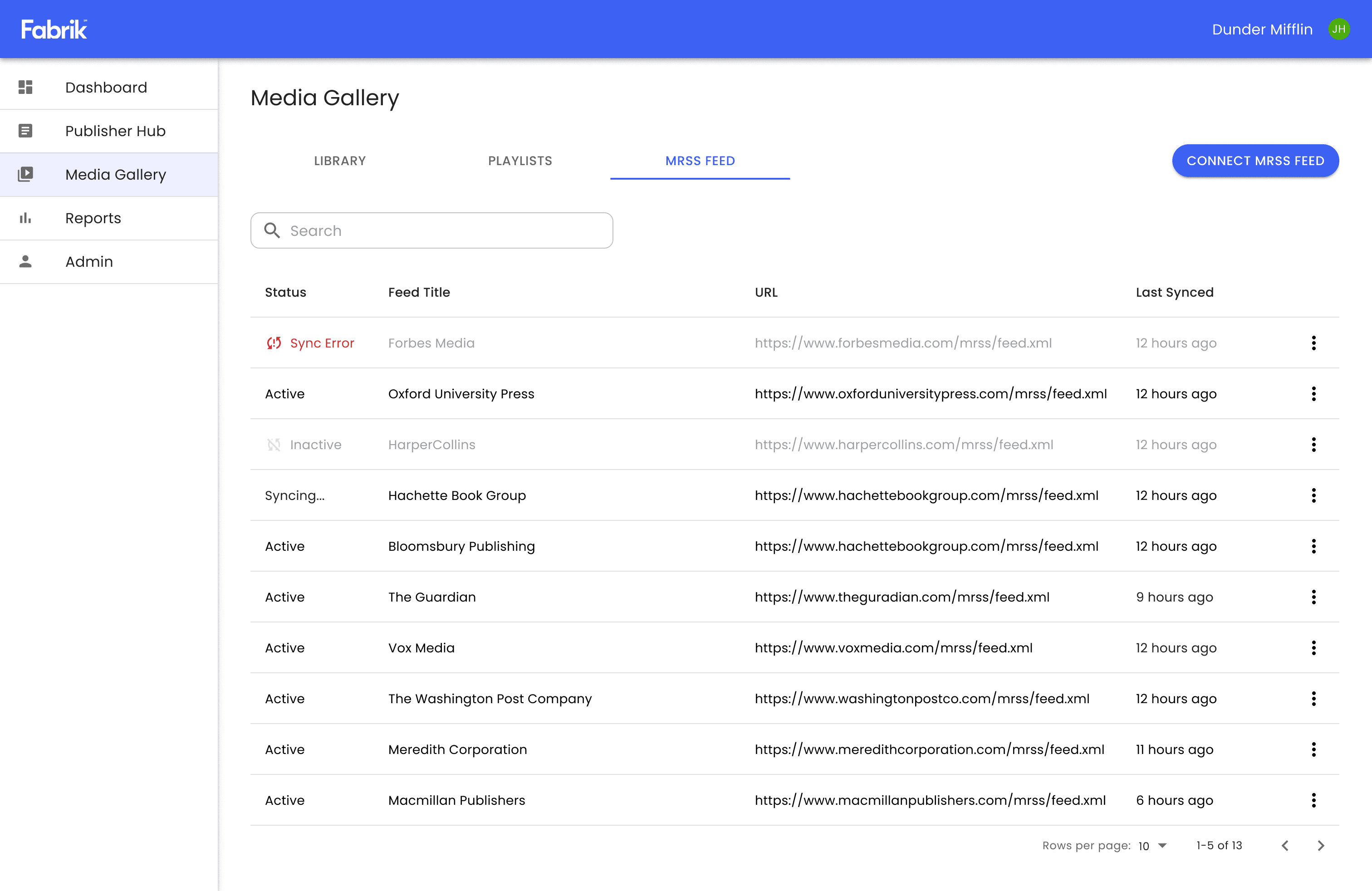This screenshot has width=1372, height=891.
Task: Sort the table by Feed Title header
Action: point(419,292)
